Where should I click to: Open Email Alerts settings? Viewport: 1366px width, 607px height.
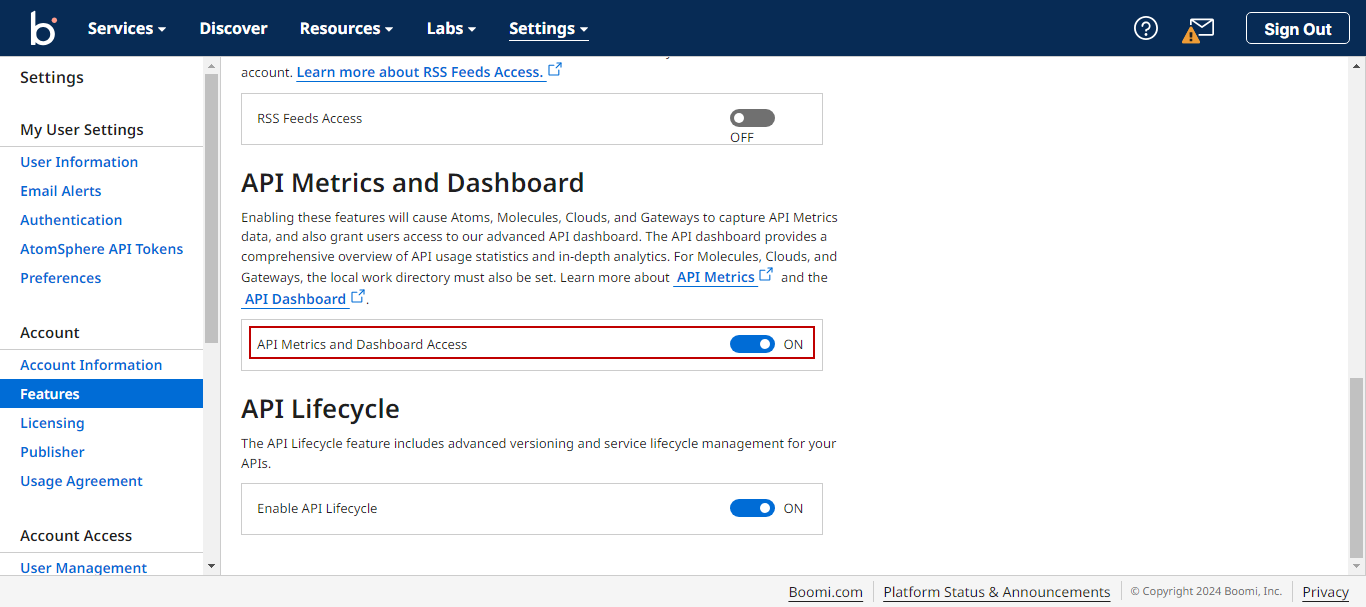coord(61,191)
